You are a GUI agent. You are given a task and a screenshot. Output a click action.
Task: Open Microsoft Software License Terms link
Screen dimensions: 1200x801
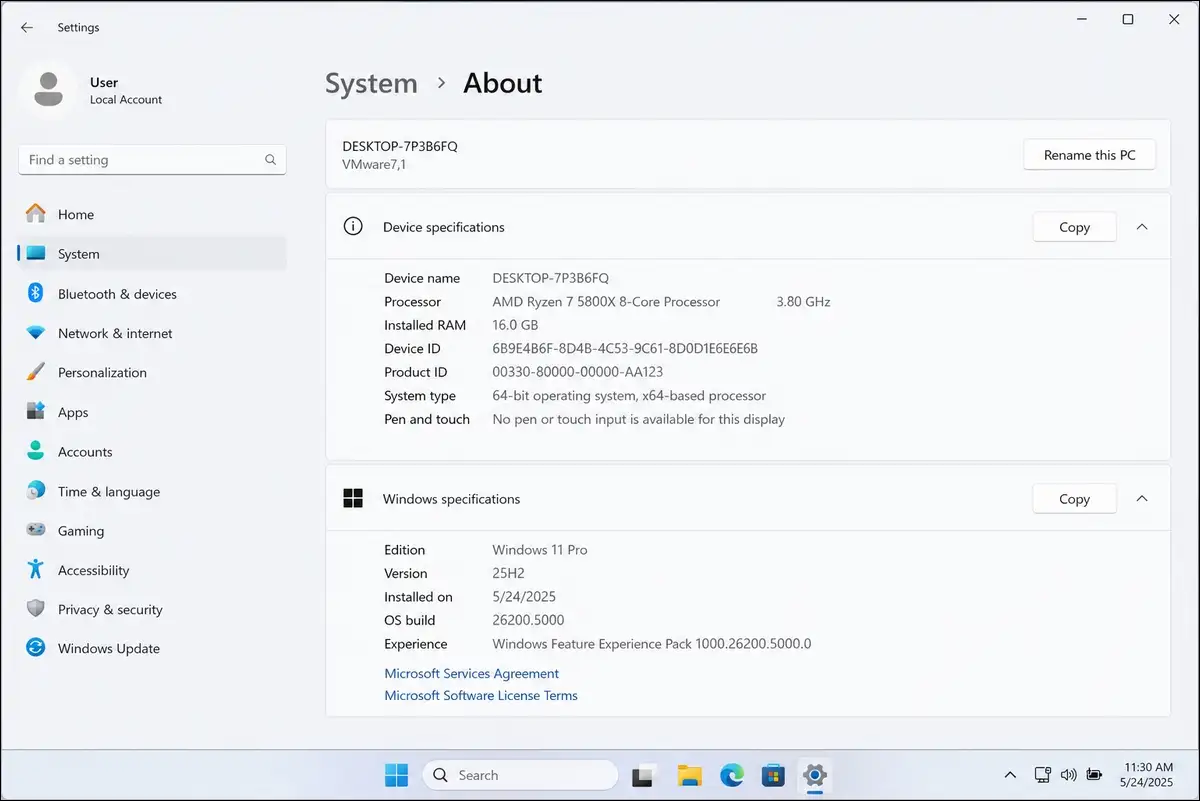click(481, 695)
